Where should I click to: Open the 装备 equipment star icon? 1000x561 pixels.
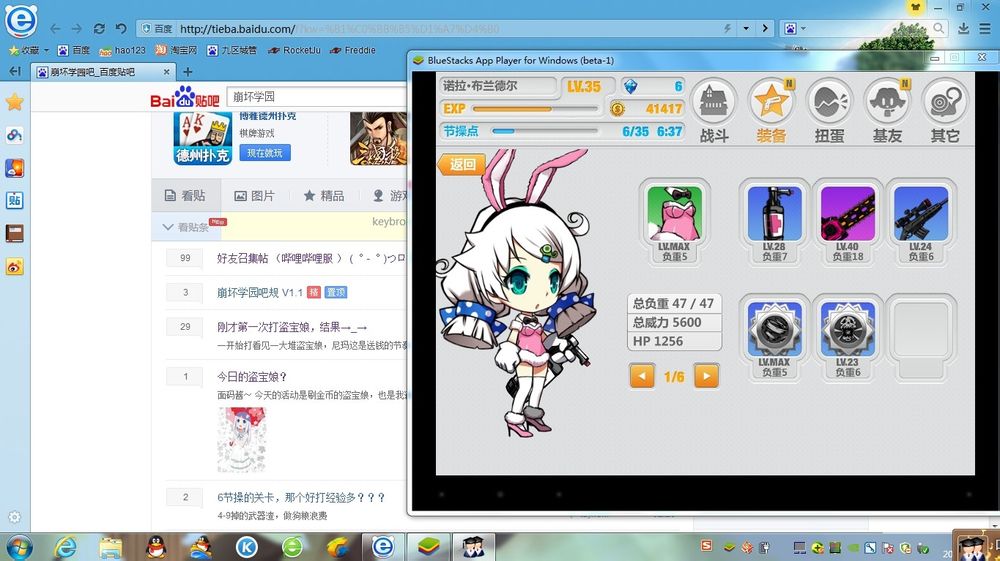coord(772,111)
